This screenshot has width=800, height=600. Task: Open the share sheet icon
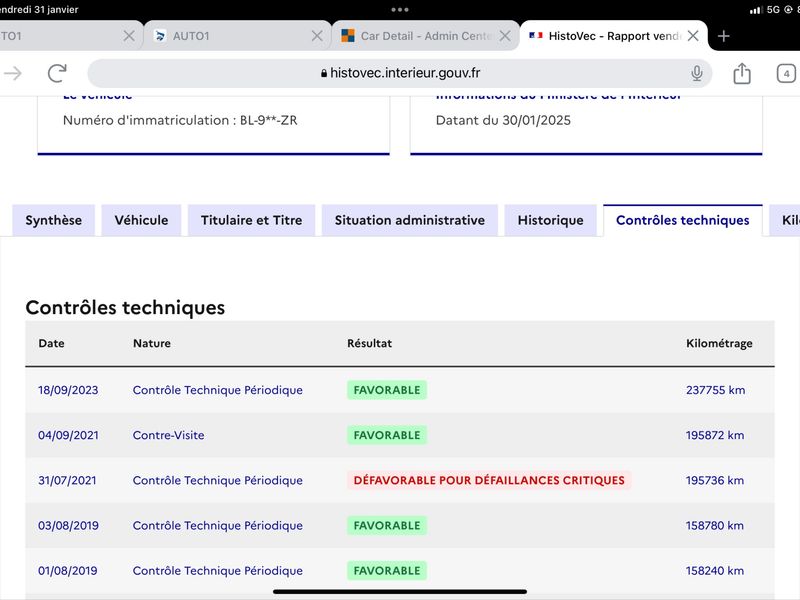point(742,73)
